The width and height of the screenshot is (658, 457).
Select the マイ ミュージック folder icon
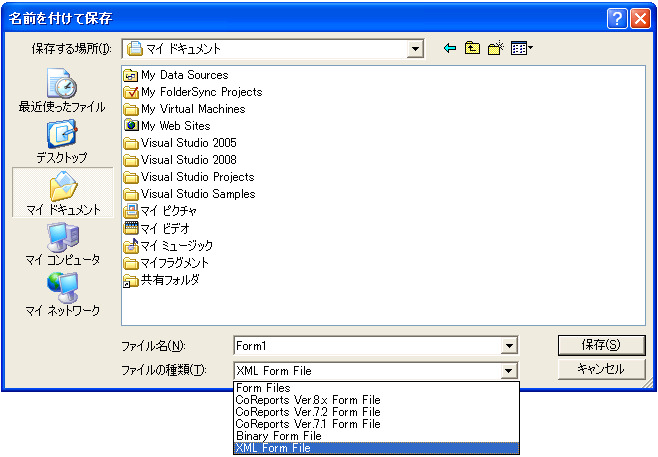tap(131, 245)
